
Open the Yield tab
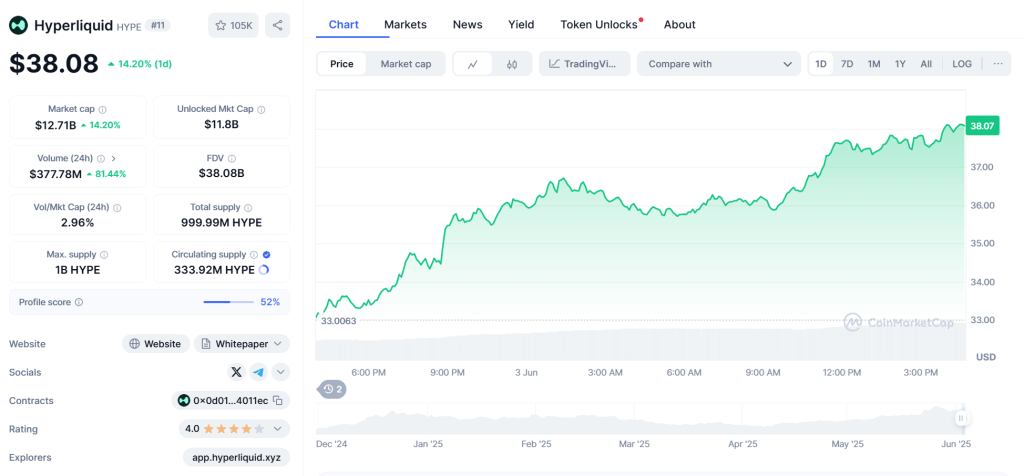pos(521,25)
